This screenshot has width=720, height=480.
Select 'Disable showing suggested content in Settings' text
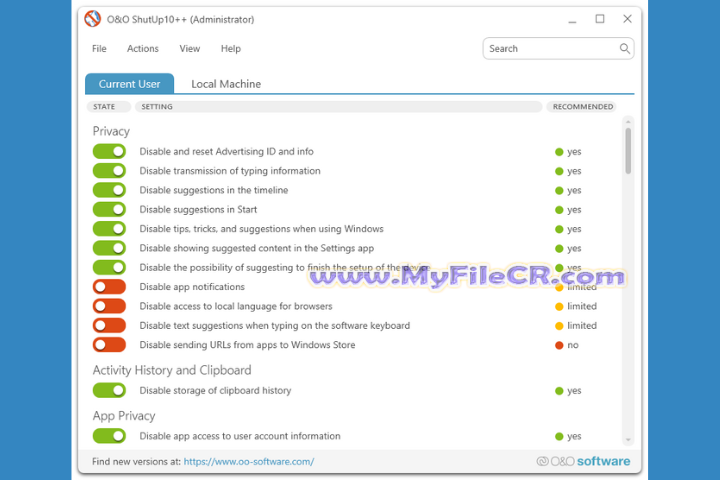click(257, 248)
